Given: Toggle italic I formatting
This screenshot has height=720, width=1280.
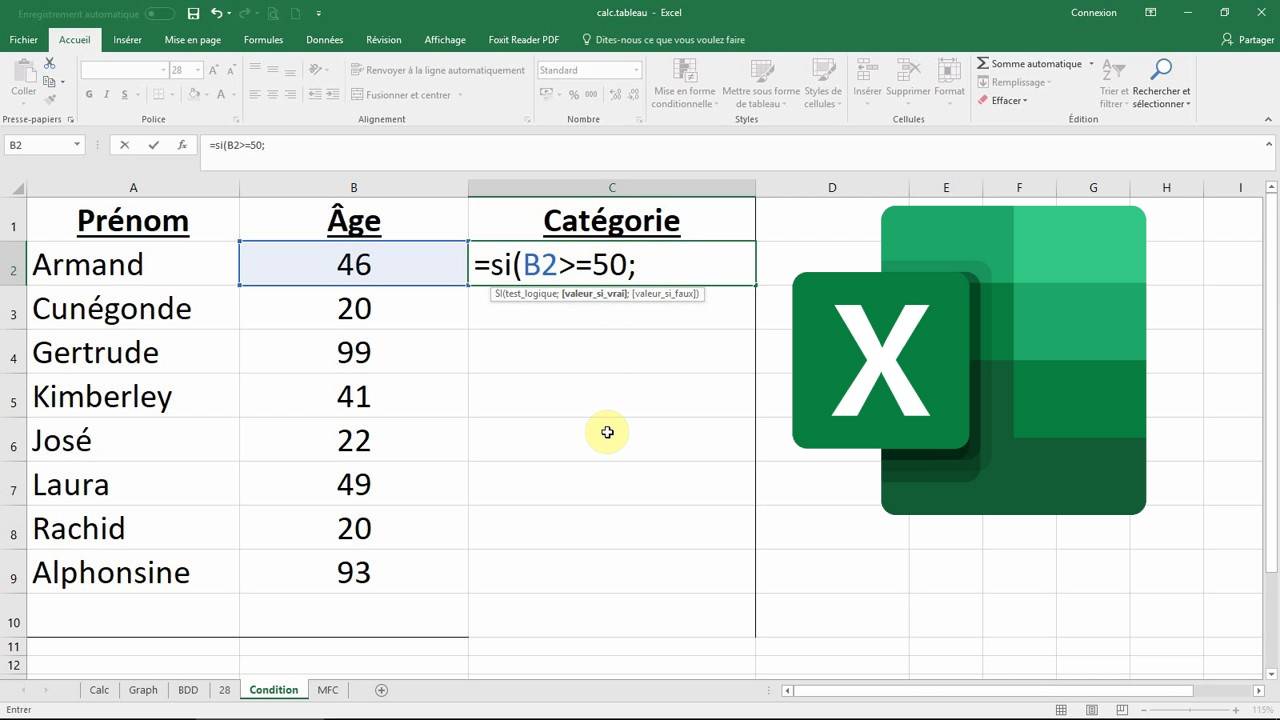Looking at the screenshot, I should coord(105,95).
